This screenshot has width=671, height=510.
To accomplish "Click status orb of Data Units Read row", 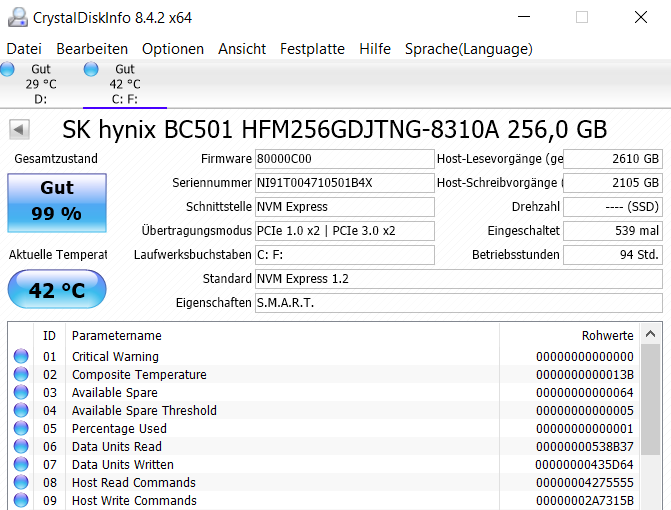I will click(21, 446).
